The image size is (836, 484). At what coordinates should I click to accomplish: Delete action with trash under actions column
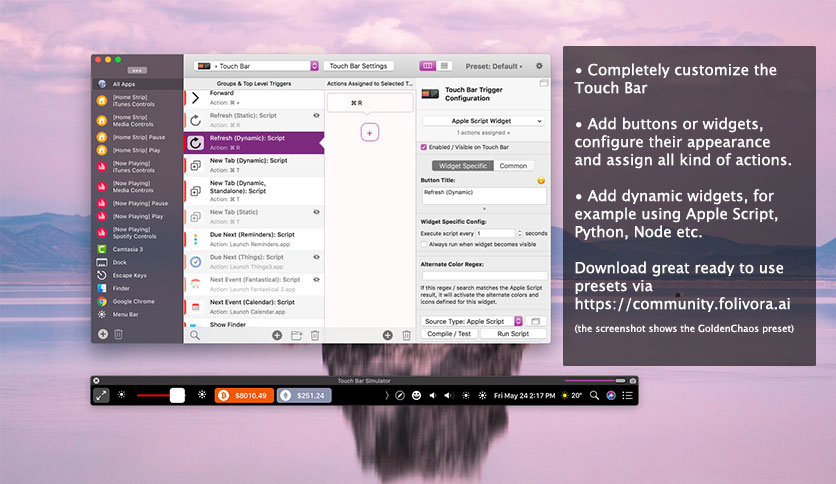click(406, 335)
